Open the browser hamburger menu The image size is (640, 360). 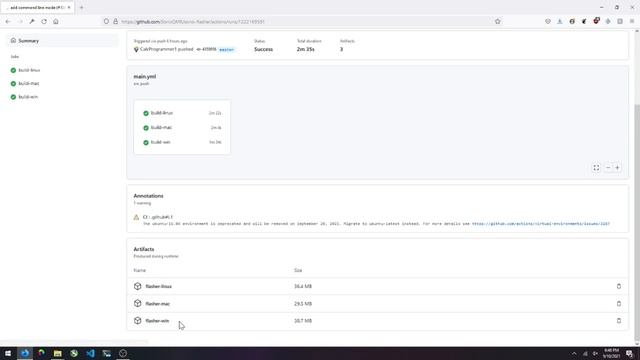pyautogui.click(x=632, y=21)
